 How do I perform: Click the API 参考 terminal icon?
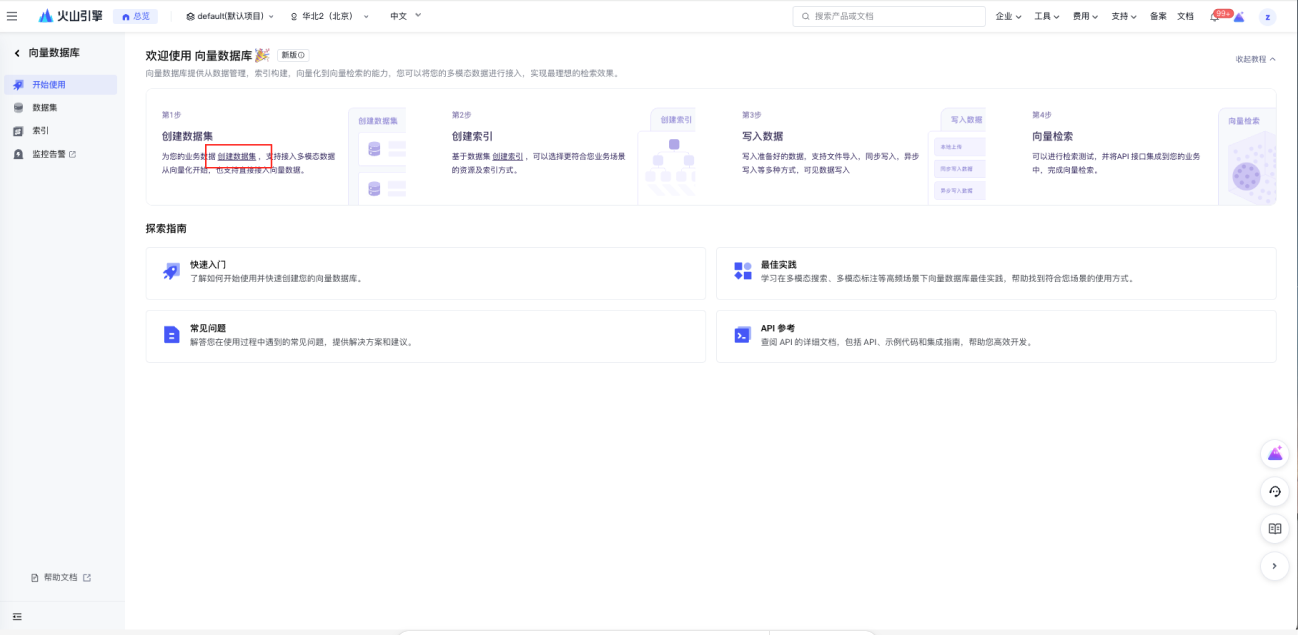coord(742,335)
